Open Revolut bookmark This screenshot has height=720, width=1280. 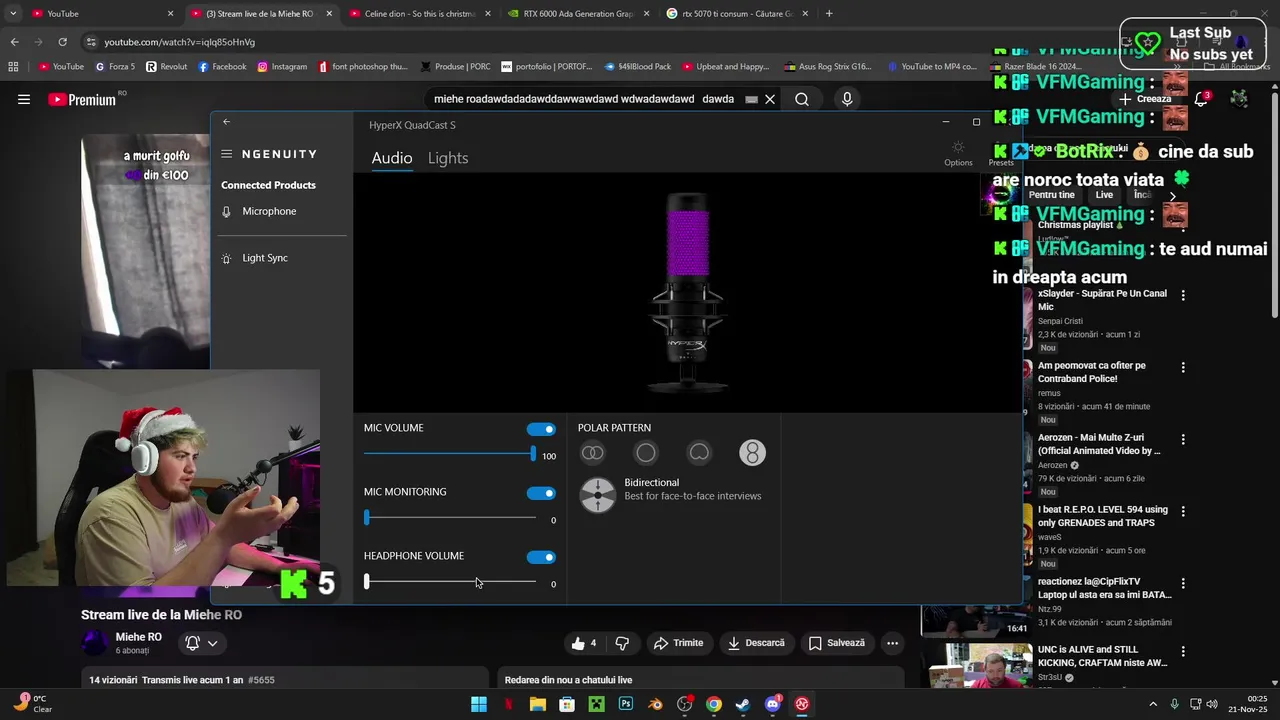click(x=166, y=67)
